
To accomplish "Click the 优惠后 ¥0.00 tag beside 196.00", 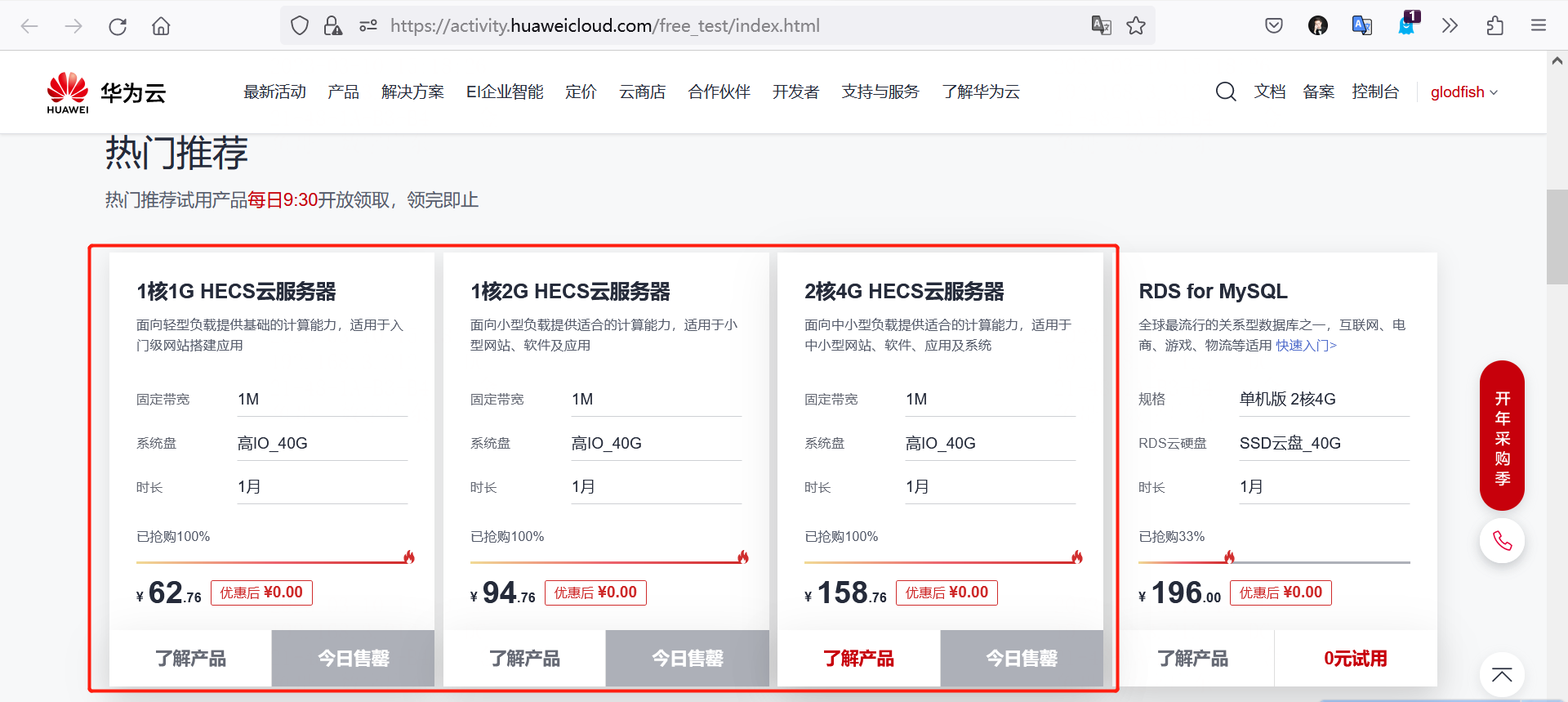I will click(x=1281, y=592).
